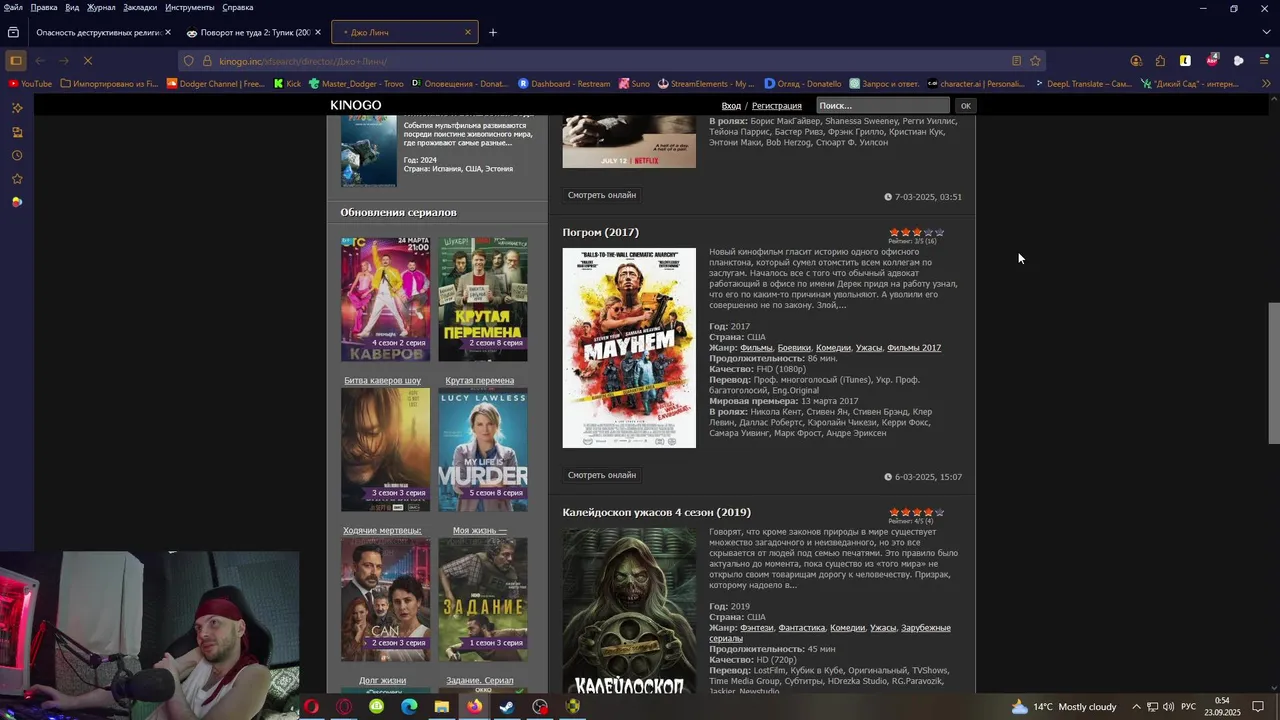Open the Suno bookmark
Screen dimensions: 1280x720
[x=634, y=84]
